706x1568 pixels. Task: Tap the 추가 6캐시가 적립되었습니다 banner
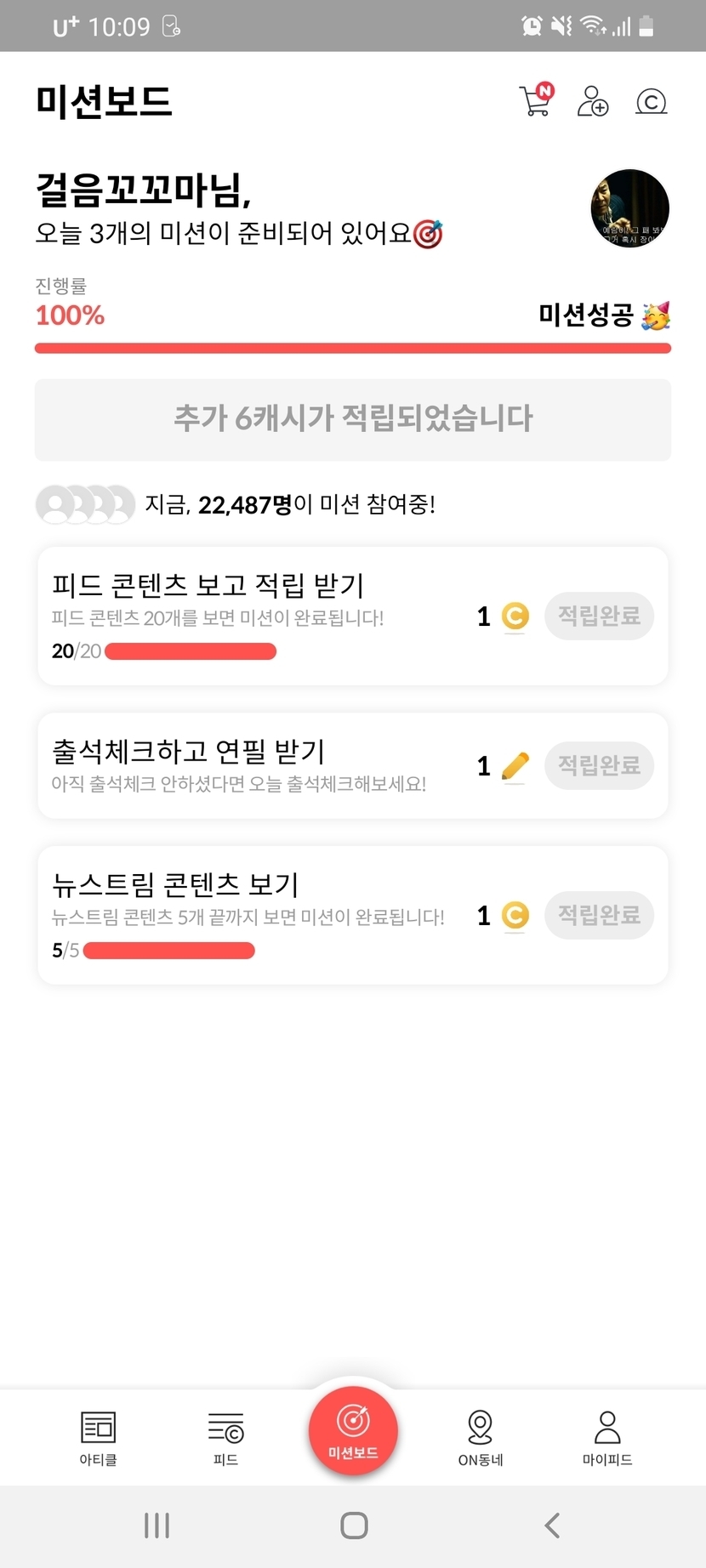353,419
